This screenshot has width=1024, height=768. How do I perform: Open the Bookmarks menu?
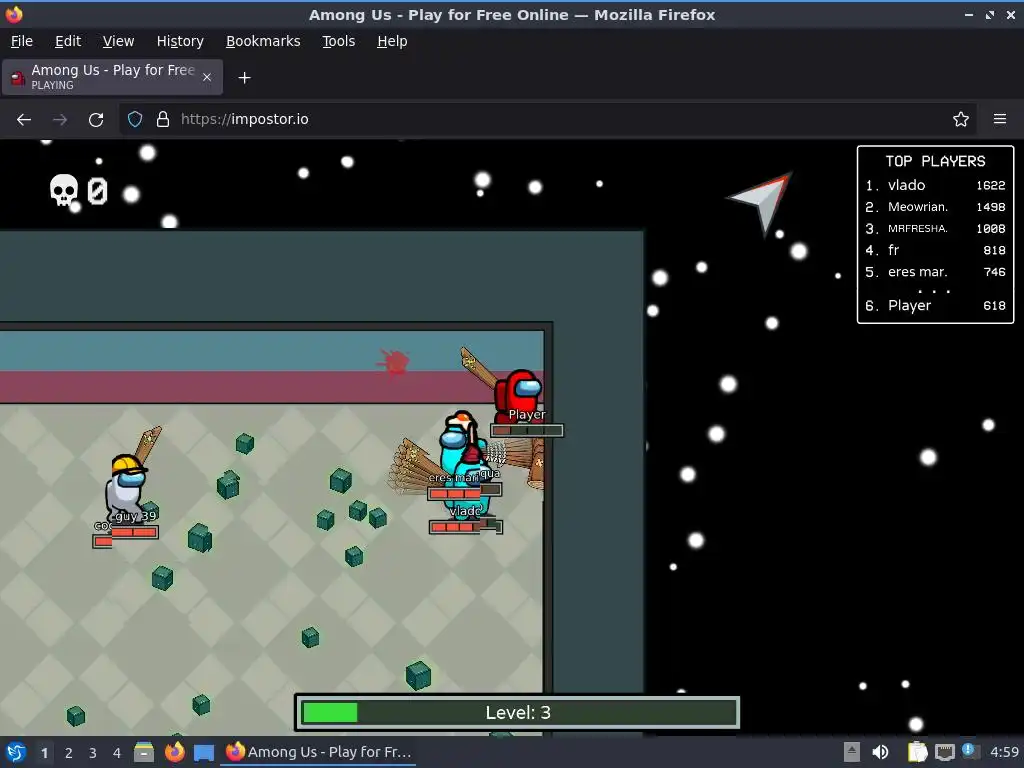(x=263, y=41)
